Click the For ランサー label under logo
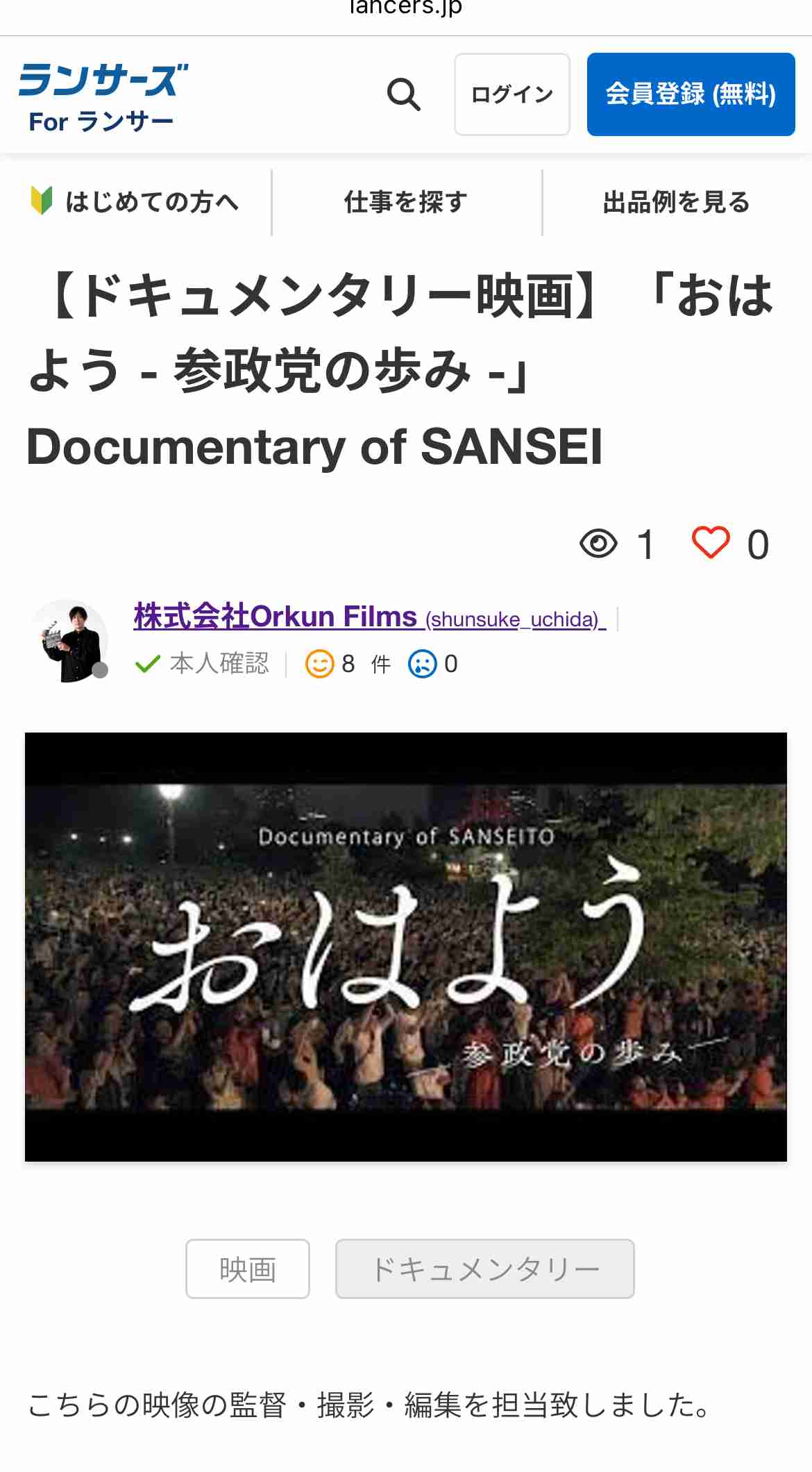Screen dimensions: 812x1472 pos(101,122)
